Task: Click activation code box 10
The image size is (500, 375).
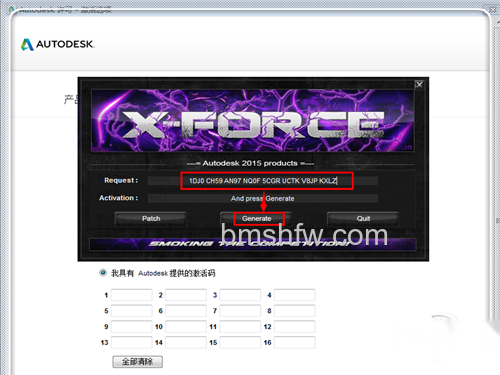Action: [186, 327]
